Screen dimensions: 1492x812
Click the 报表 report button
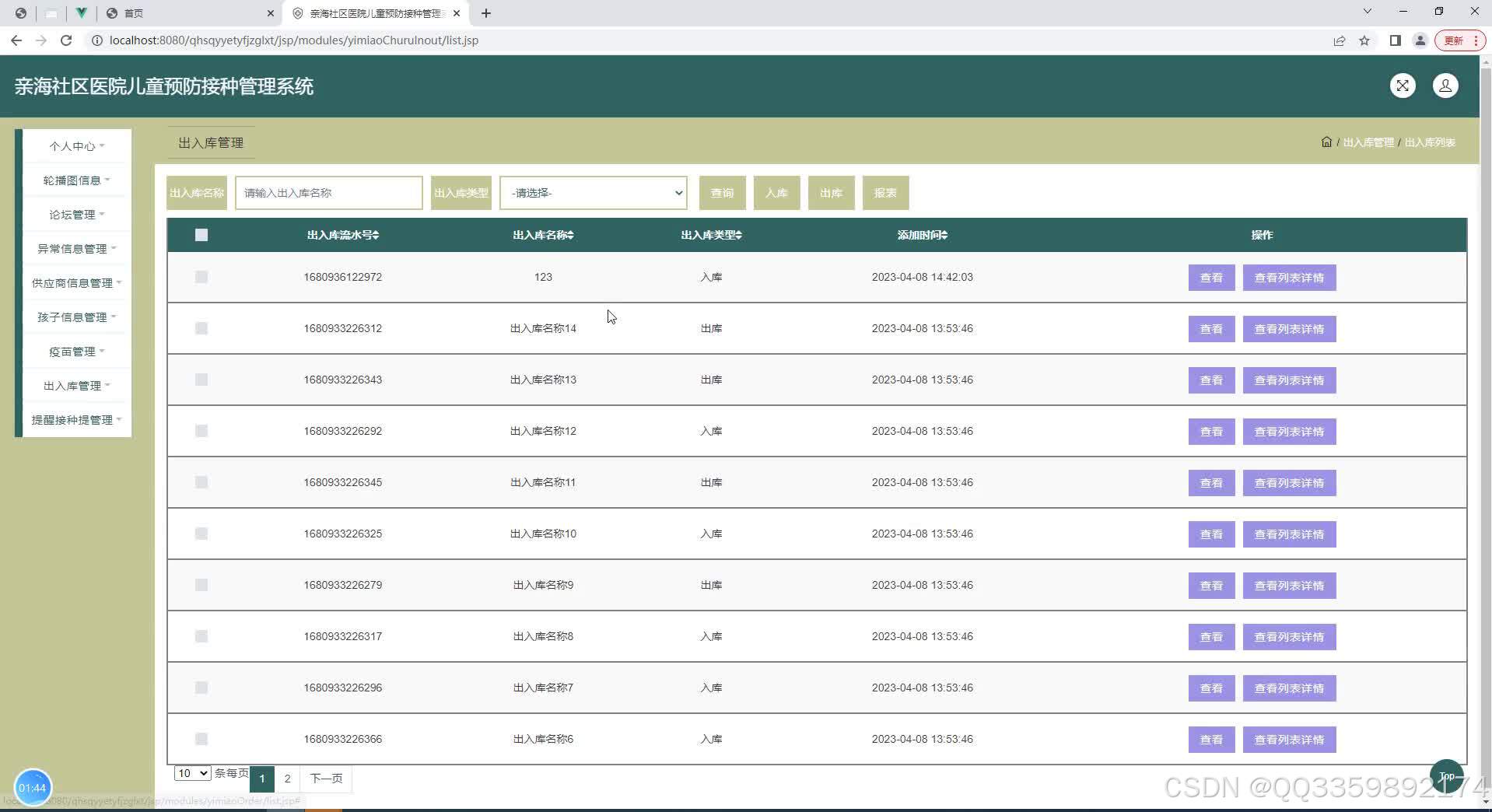click(885, 193)
